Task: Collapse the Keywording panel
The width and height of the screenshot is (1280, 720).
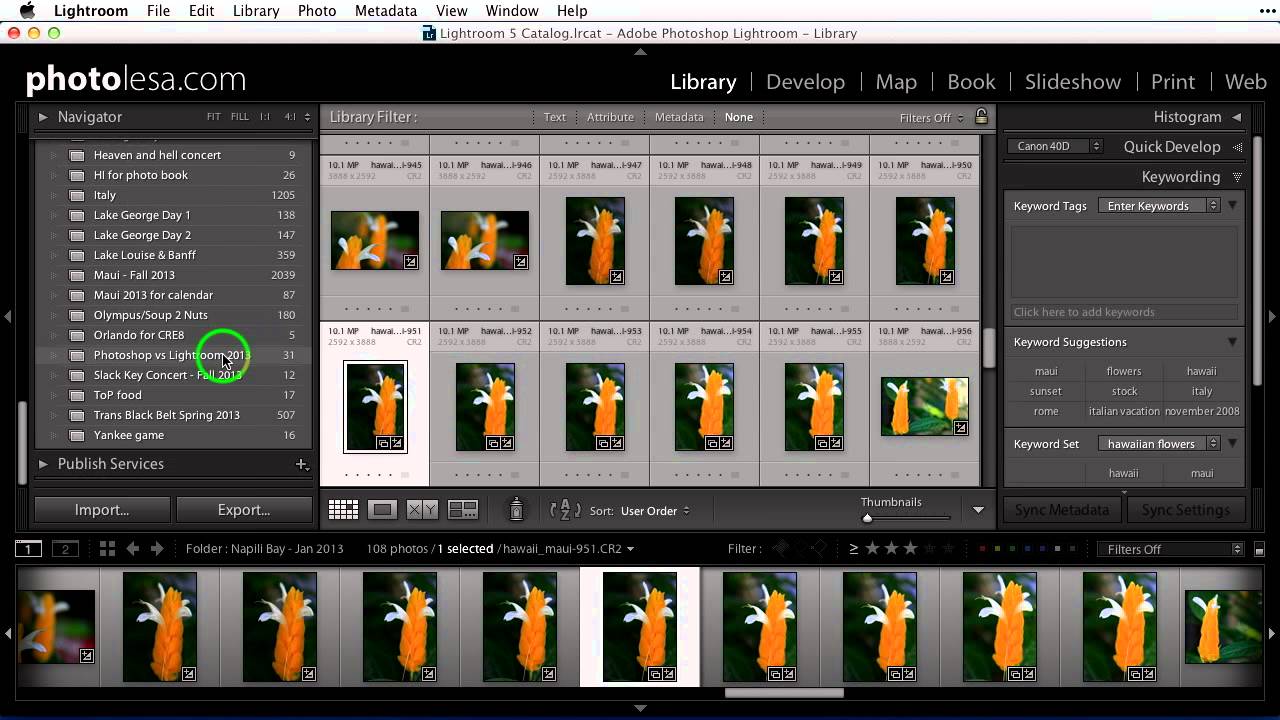Action: (1237, 177)
